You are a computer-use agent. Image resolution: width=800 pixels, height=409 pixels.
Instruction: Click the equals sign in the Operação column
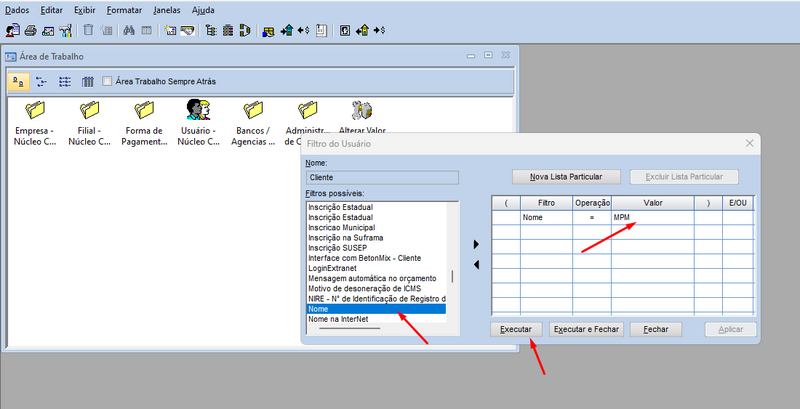[592, 218]
